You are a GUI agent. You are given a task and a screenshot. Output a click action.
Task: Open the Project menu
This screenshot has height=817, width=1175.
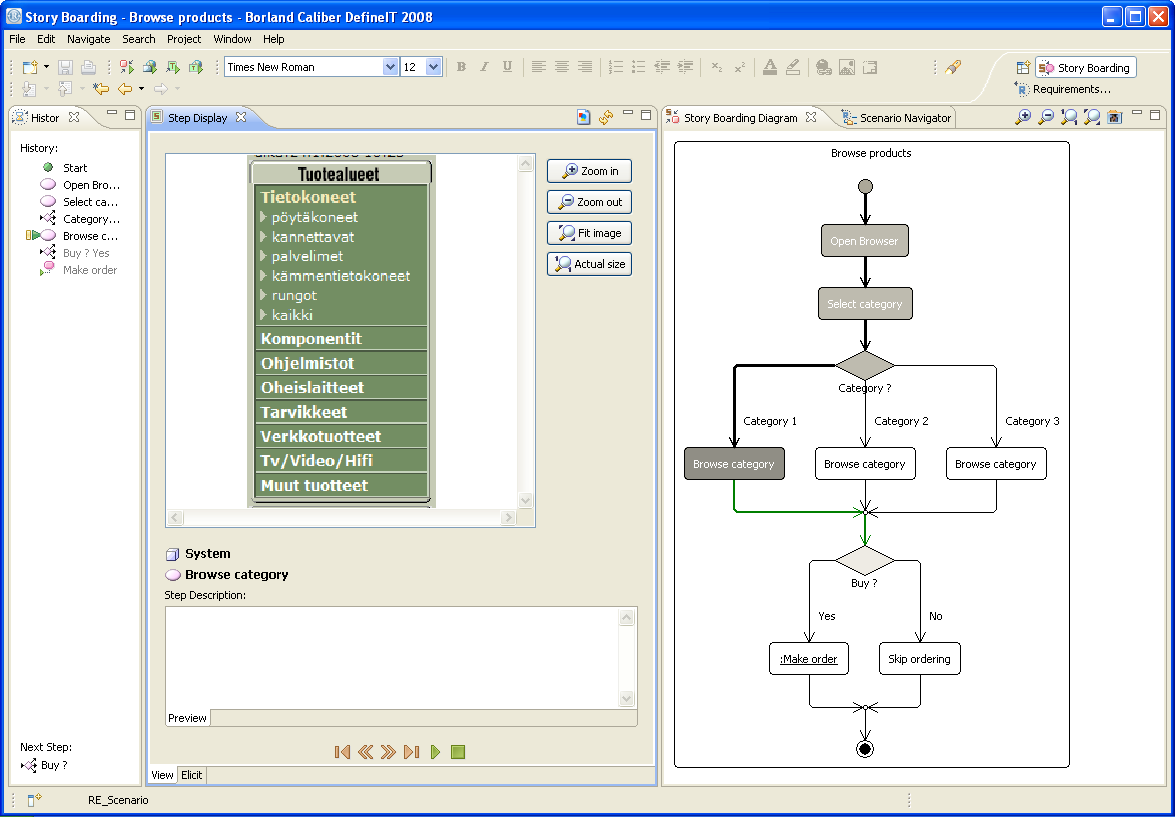[x=184, y=39]
